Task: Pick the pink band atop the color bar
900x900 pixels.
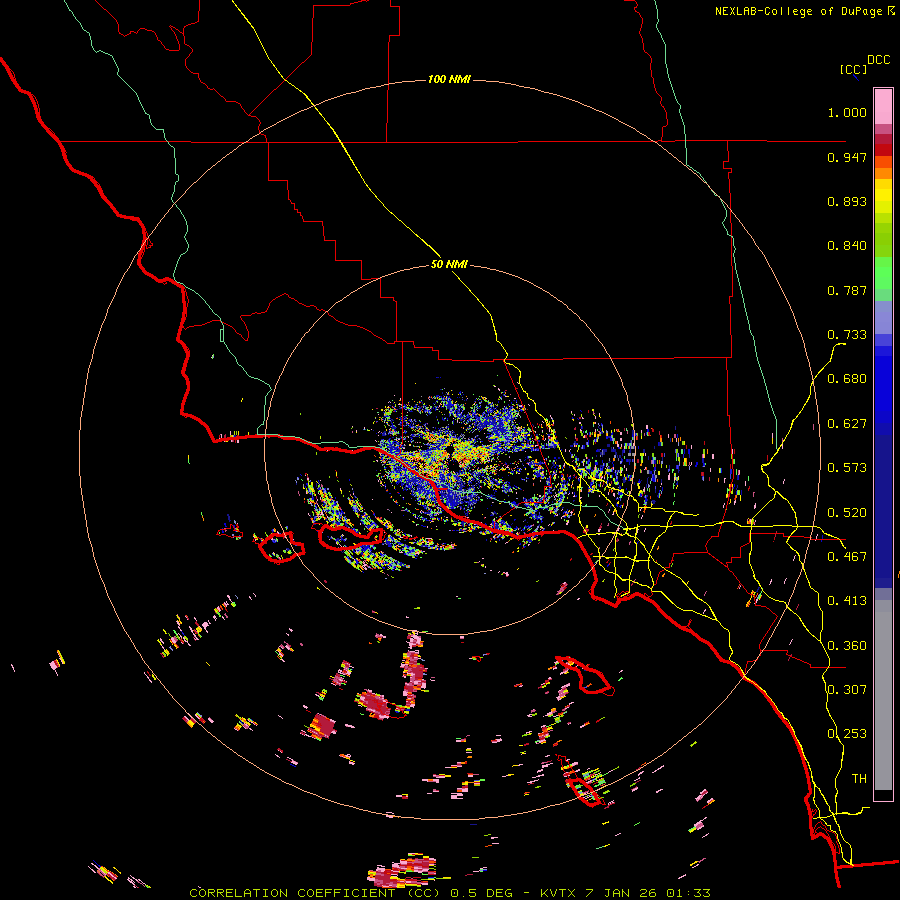Action: [x=883, y=106]
